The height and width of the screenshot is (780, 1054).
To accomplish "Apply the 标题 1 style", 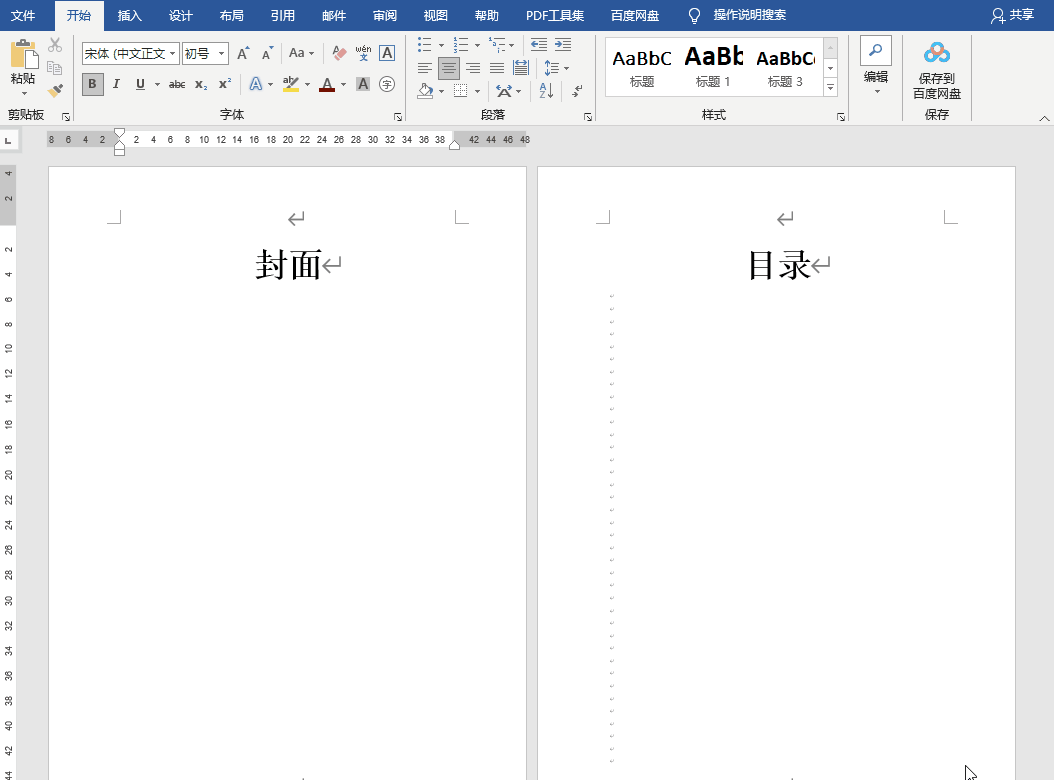I will [713, 66].
